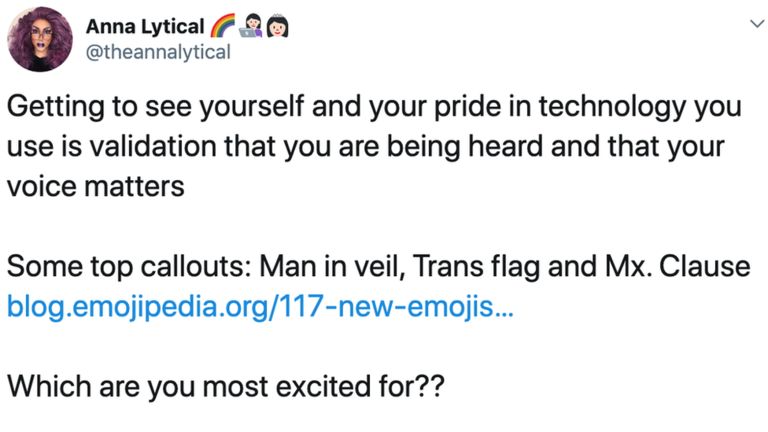Viewport: 768px width, 432px height.
Task: Click the 'Mx. Clause' text
Action: coord(668,268)
